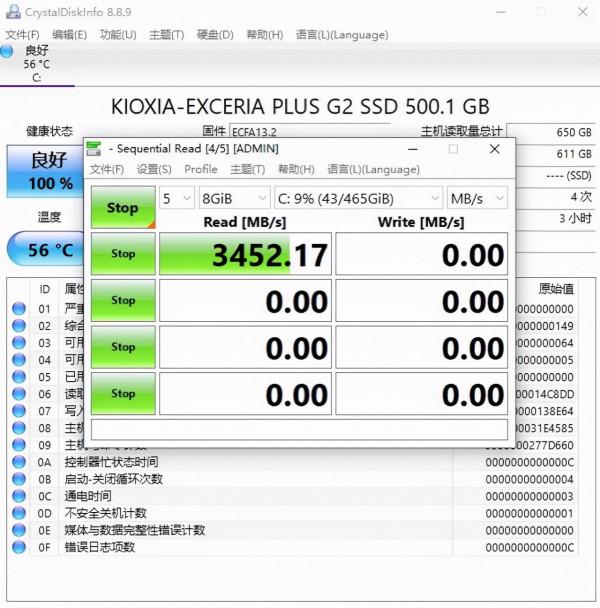The image size is (600, 608).
Task: Select the C: drive health orb icon
Action: tap(8, 50)
